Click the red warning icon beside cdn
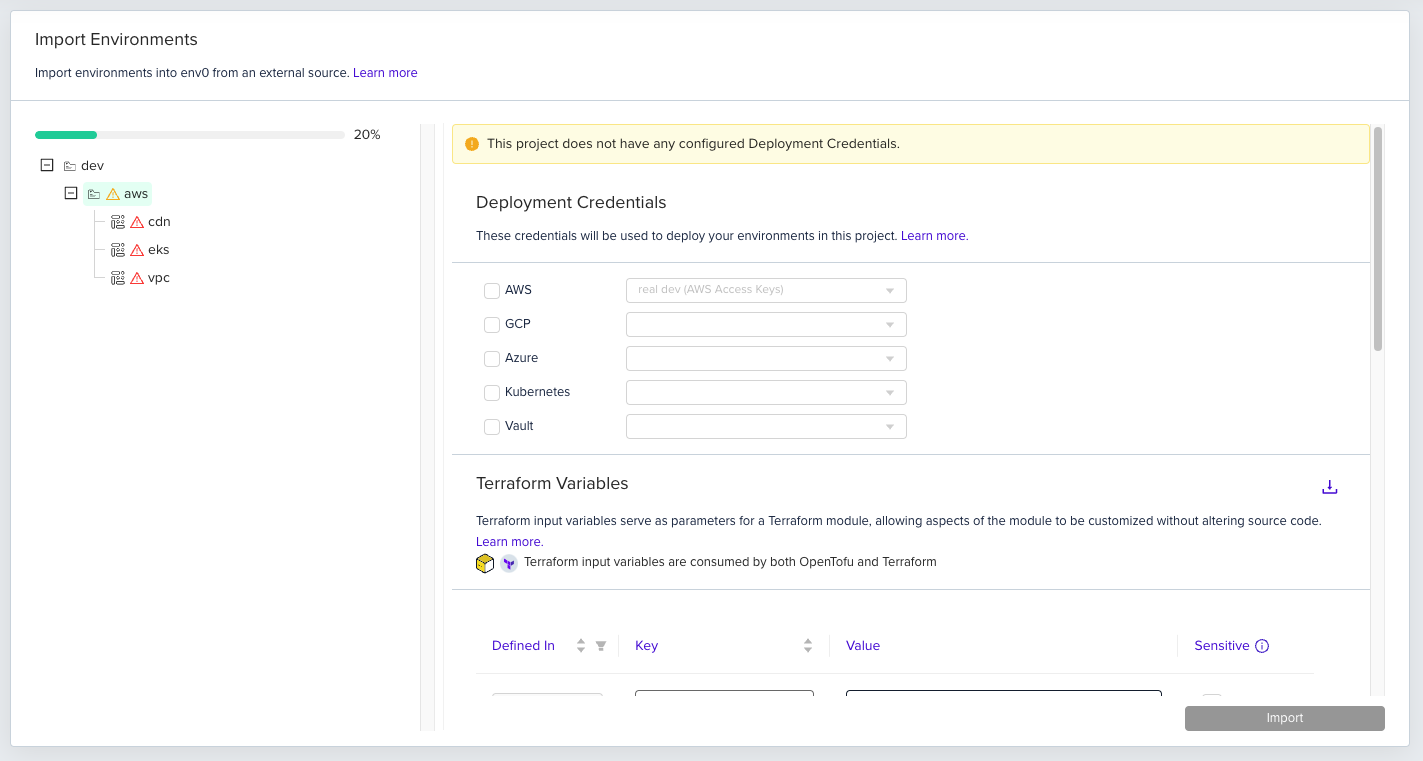 (x=137, y=222)
